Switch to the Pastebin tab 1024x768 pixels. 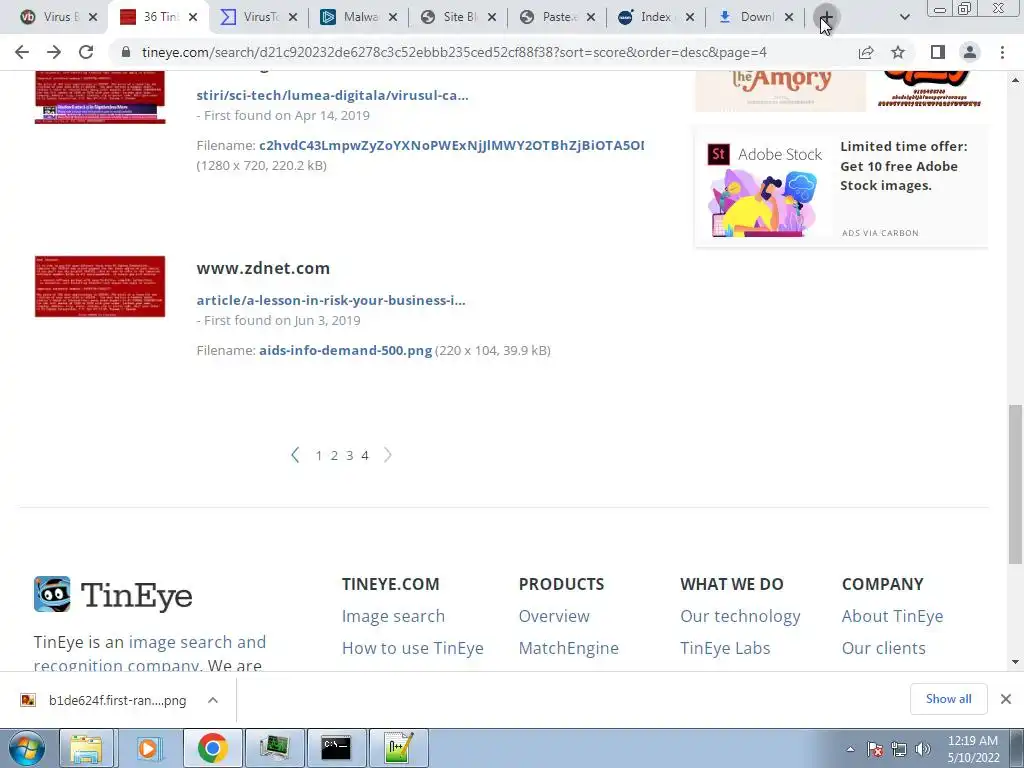(558, 17)
